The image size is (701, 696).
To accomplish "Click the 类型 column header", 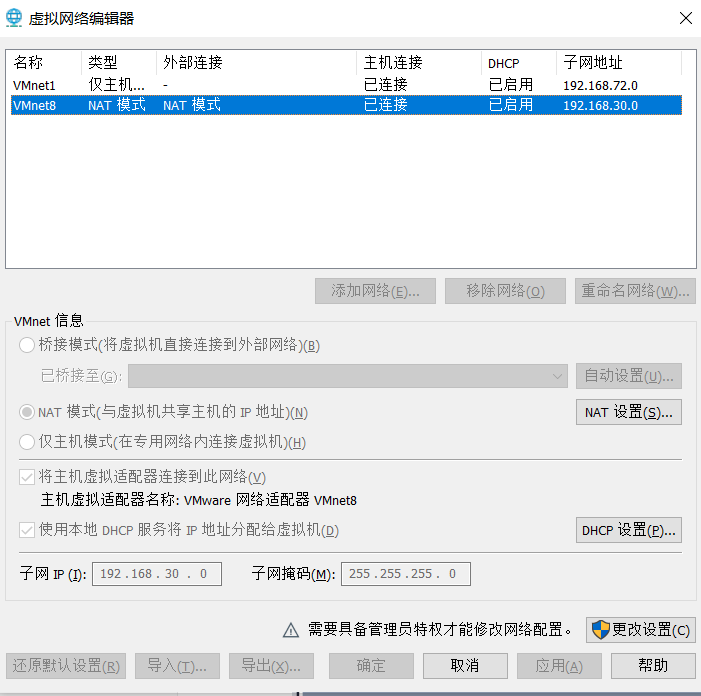I will click(x=119, y=62).
